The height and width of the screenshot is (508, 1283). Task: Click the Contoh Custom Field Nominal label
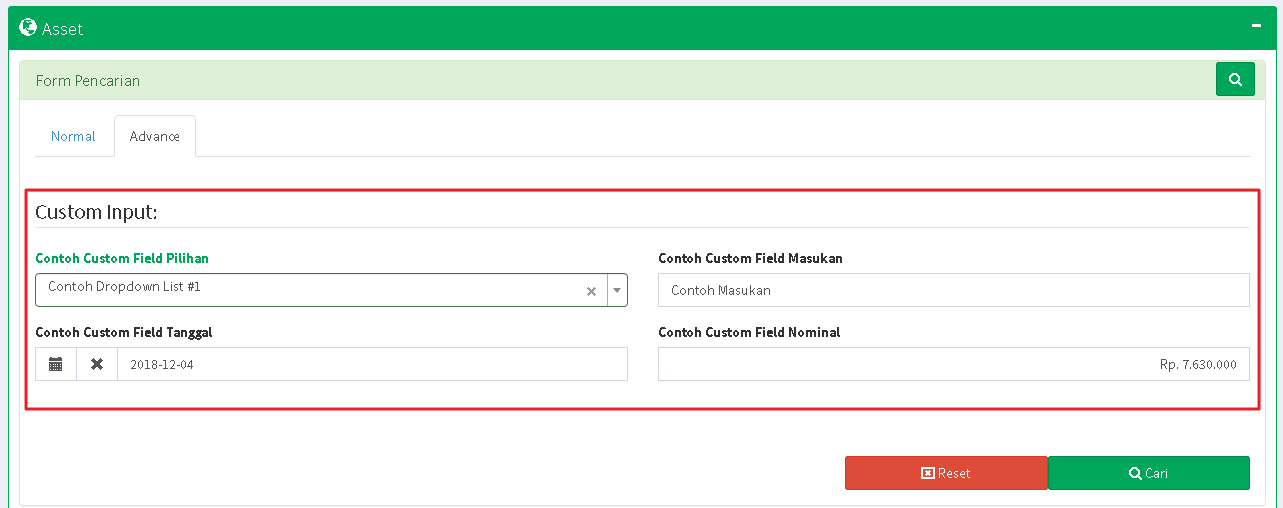click(x=749, y=332)
